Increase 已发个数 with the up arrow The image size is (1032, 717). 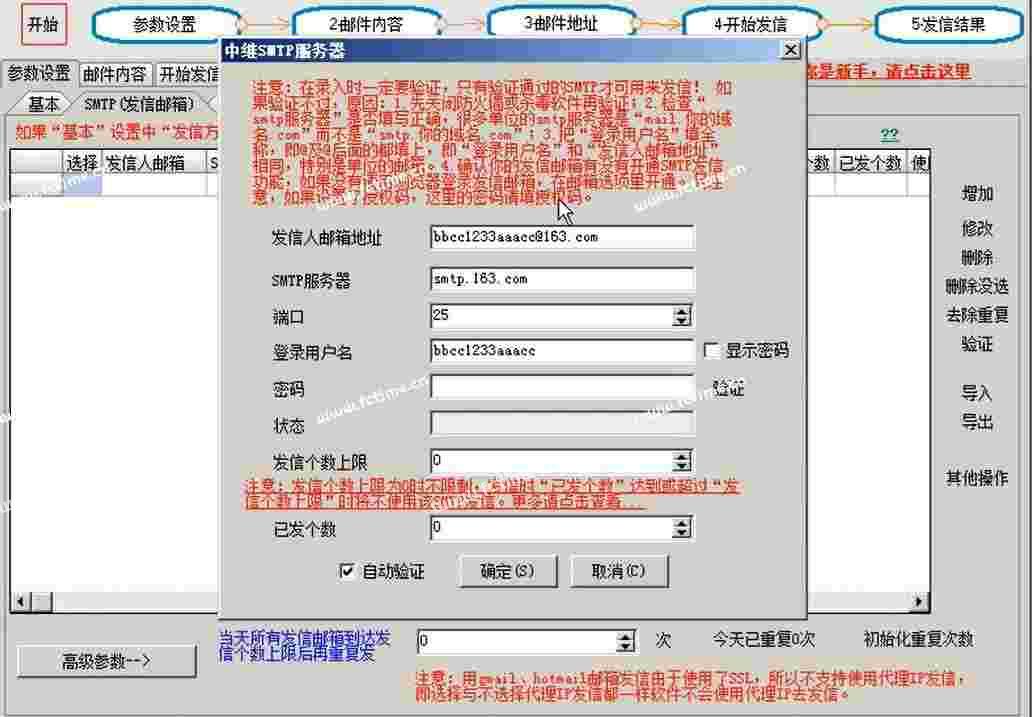682,522
